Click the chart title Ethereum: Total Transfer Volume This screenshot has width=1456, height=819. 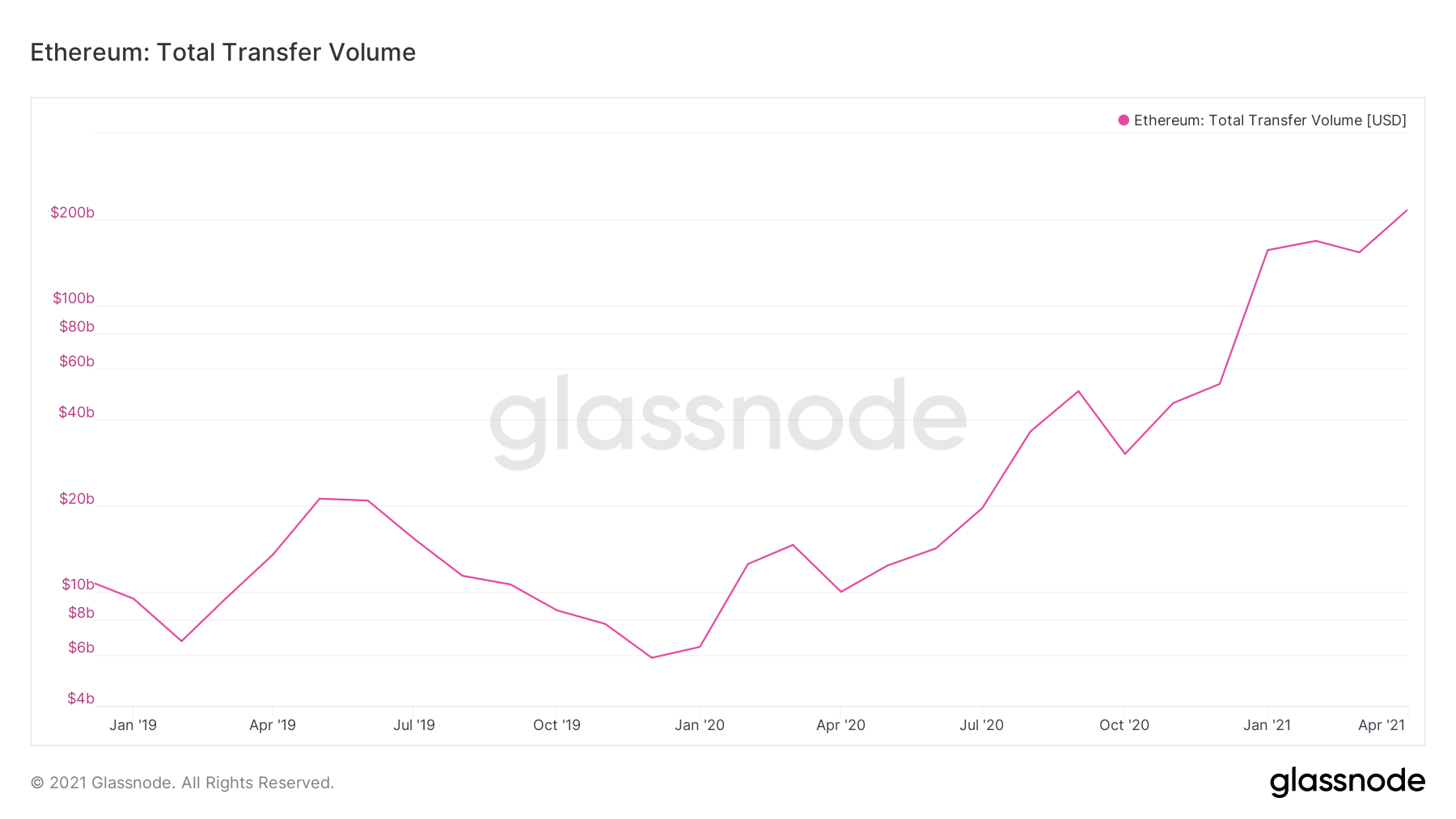(223, 52)
